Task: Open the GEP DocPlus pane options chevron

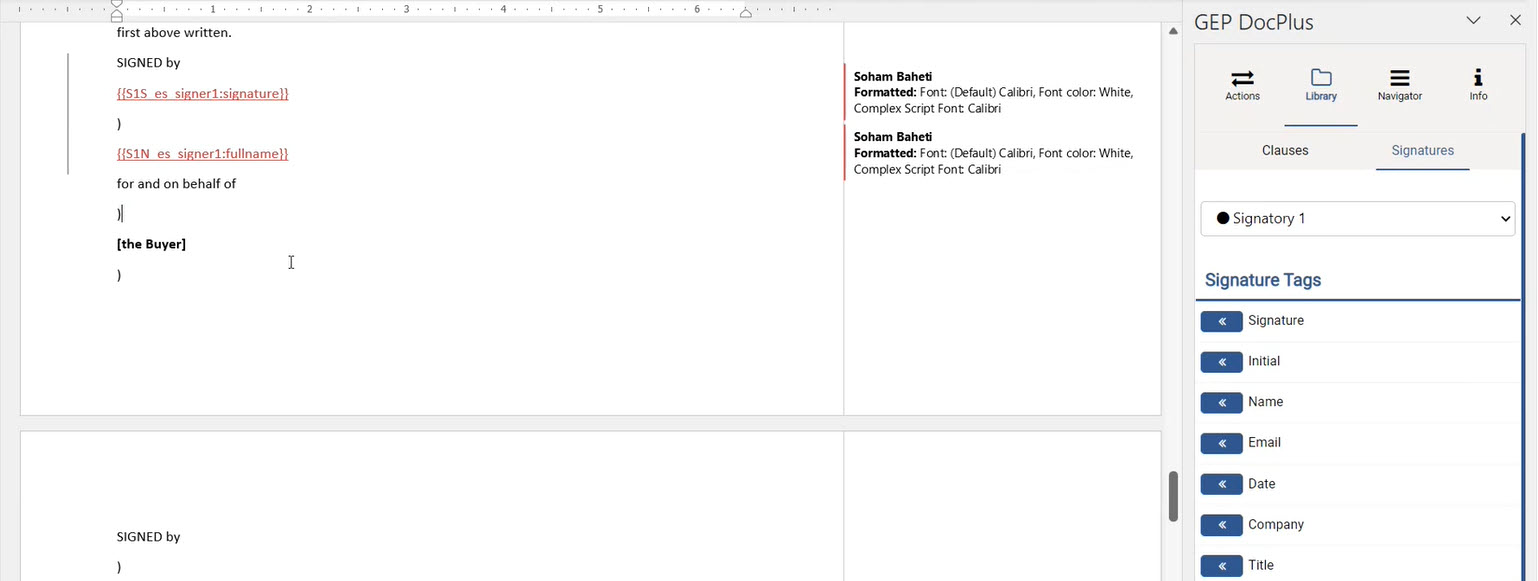Action: (x=1473, y=21)
